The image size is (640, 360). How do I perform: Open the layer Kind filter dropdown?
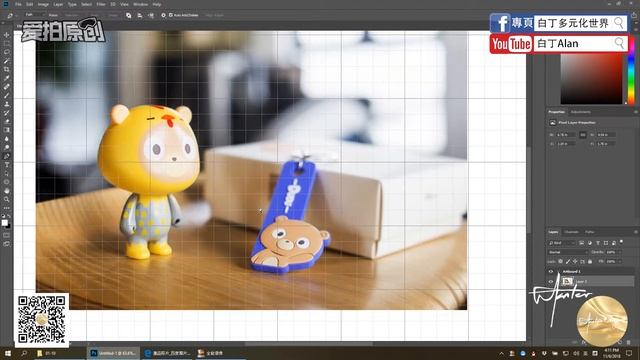point(562,243)
